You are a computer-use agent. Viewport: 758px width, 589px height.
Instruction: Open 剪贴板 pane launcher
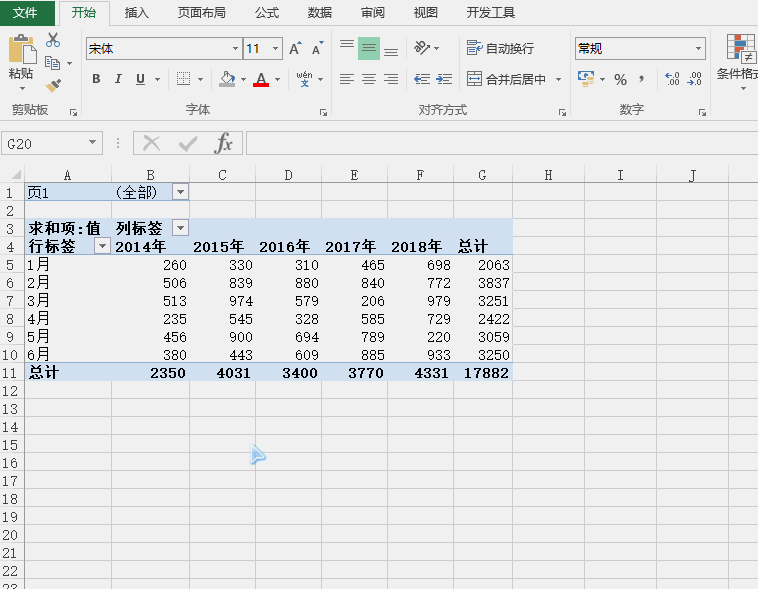pos(73,113)
